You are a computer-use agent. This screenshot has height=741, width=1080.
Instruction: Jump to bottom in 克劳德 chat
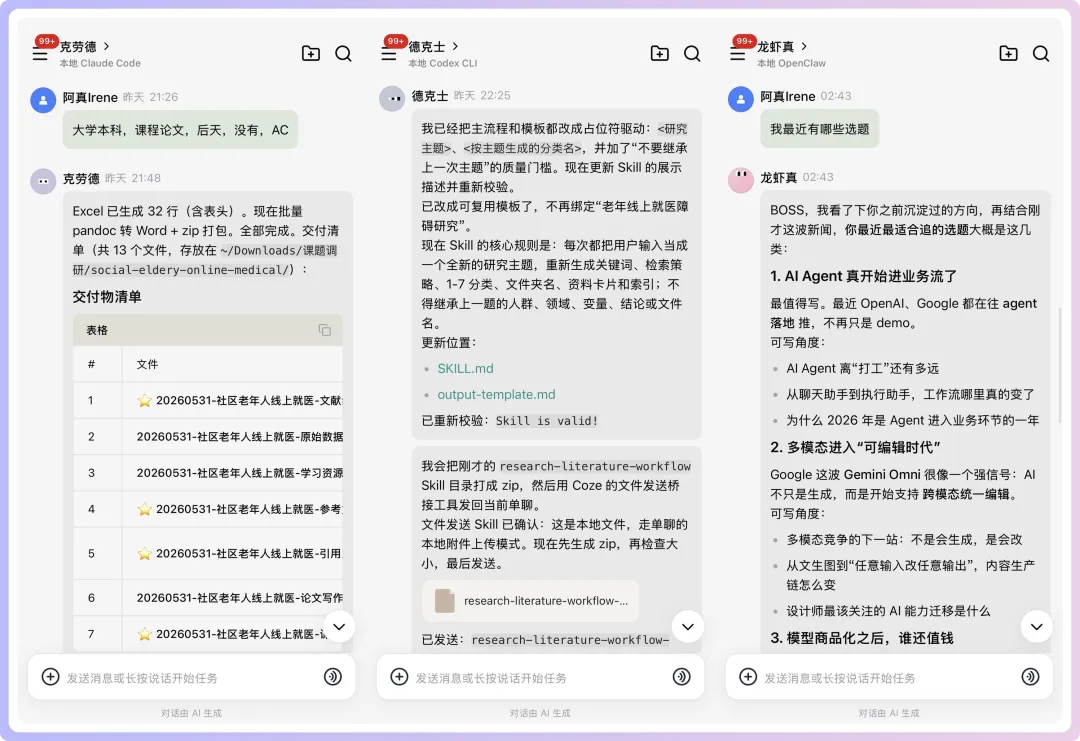[339, 627]
